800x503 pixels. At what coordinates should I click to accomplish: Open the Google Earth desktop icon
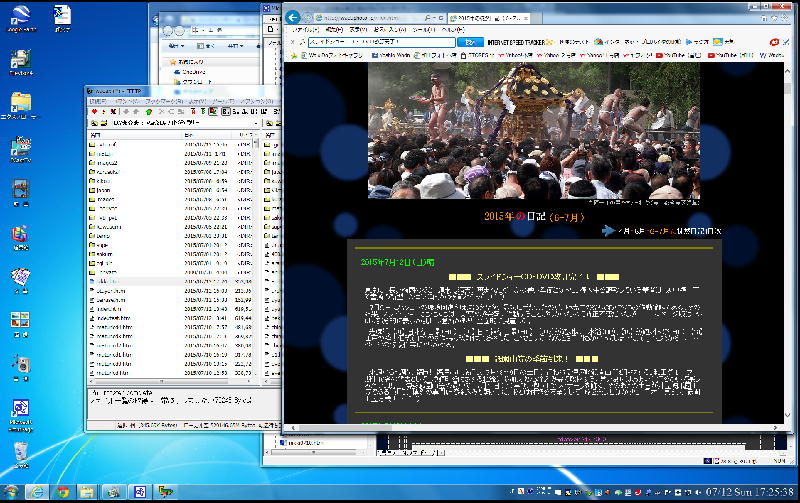21,19
